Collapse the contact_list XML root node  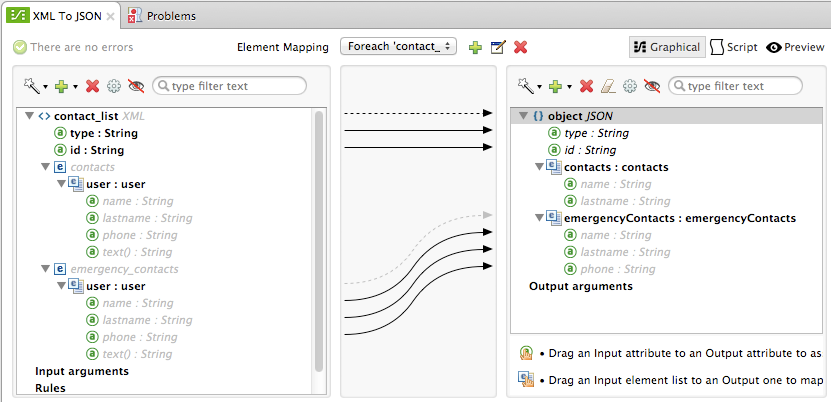click(27, 116)
